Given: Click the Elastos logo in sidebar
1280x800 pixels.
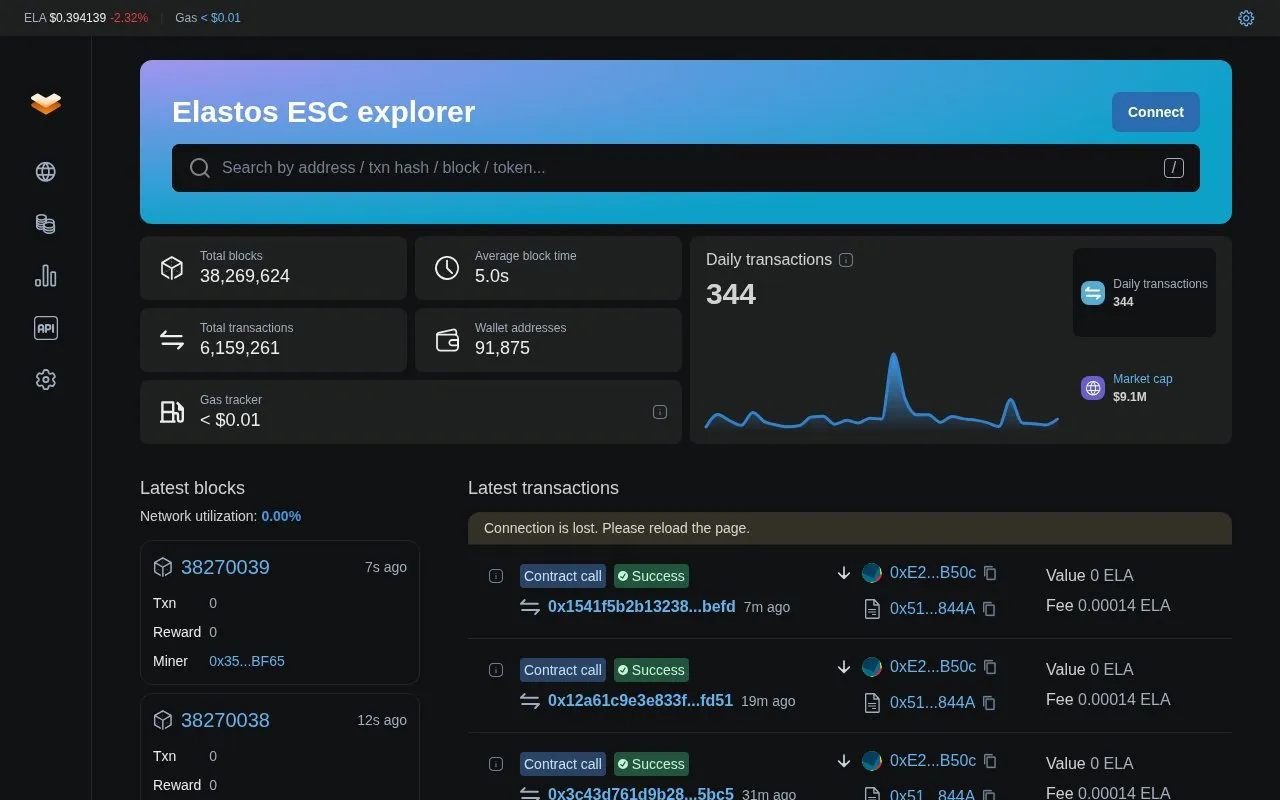Looking at the screenshot, I should pos(46,103).
